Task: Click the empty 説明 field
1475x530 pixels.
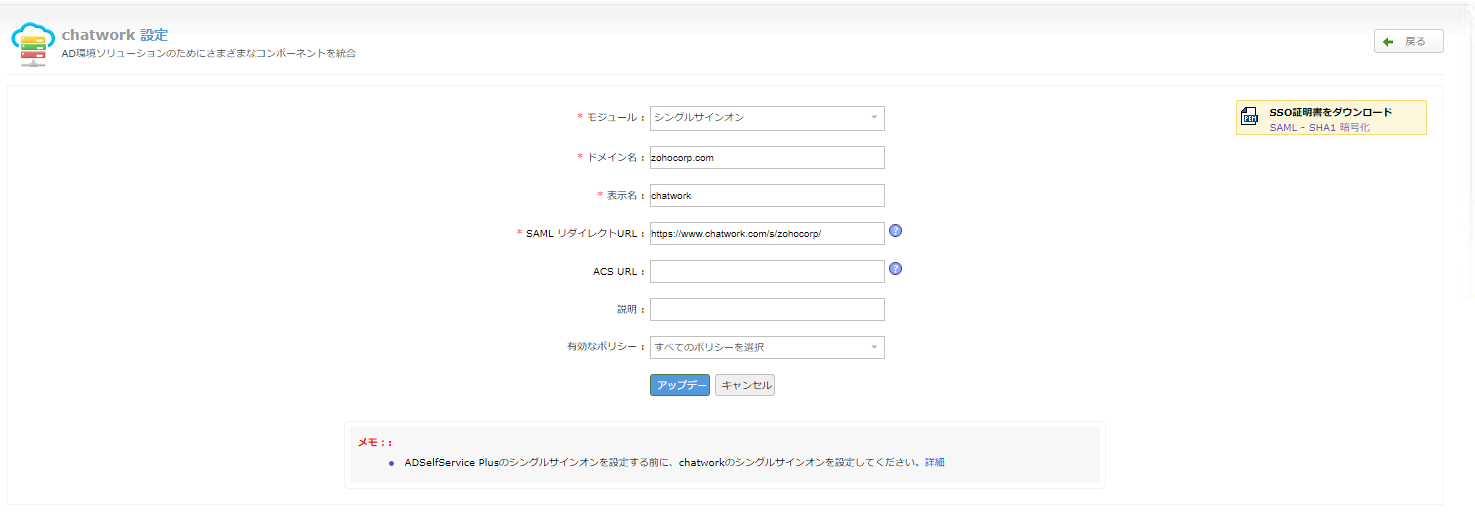Action: [x=767, y=309]
